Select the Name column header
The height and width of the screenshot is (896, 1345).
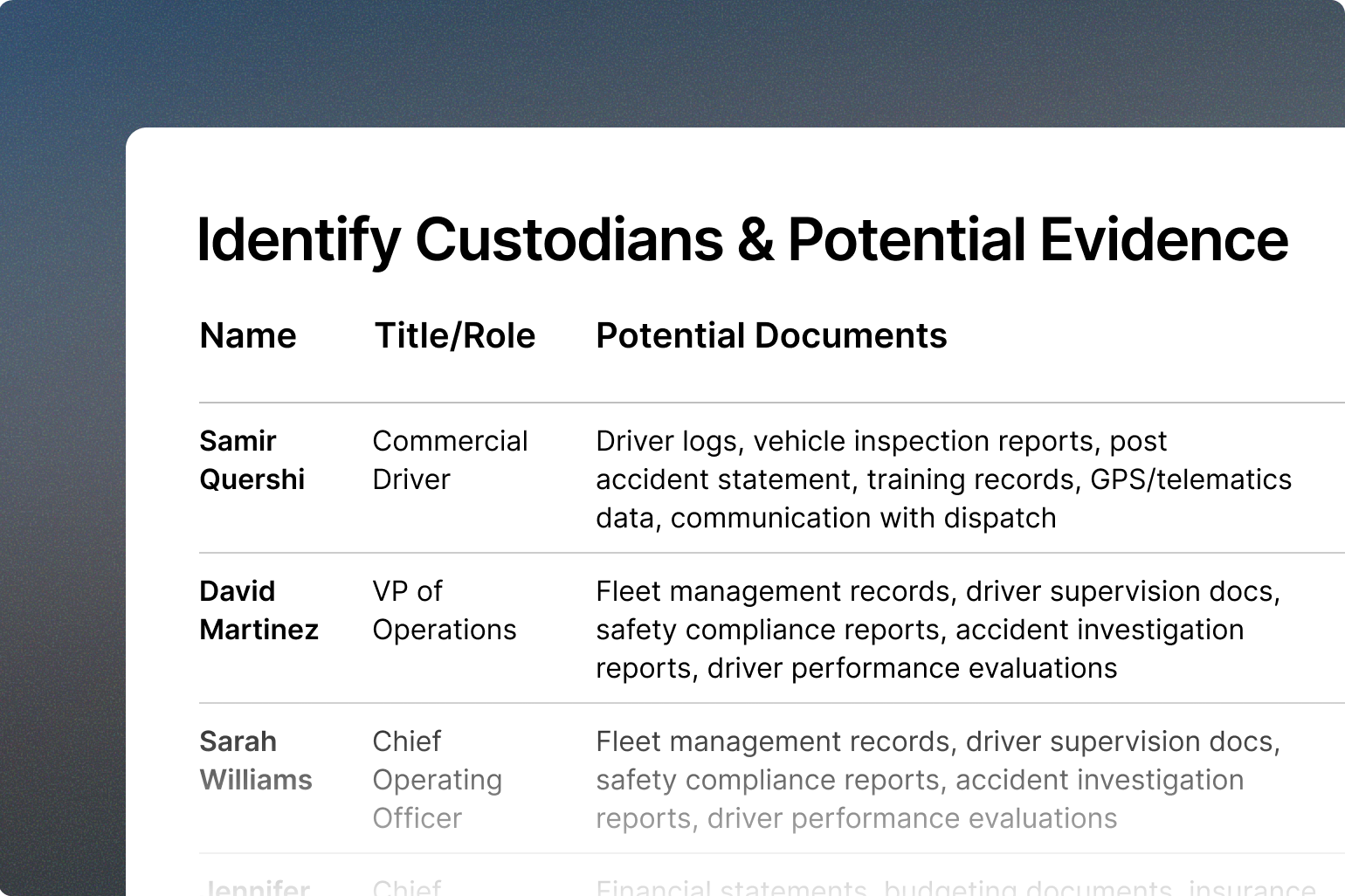(x=247, y=336)
